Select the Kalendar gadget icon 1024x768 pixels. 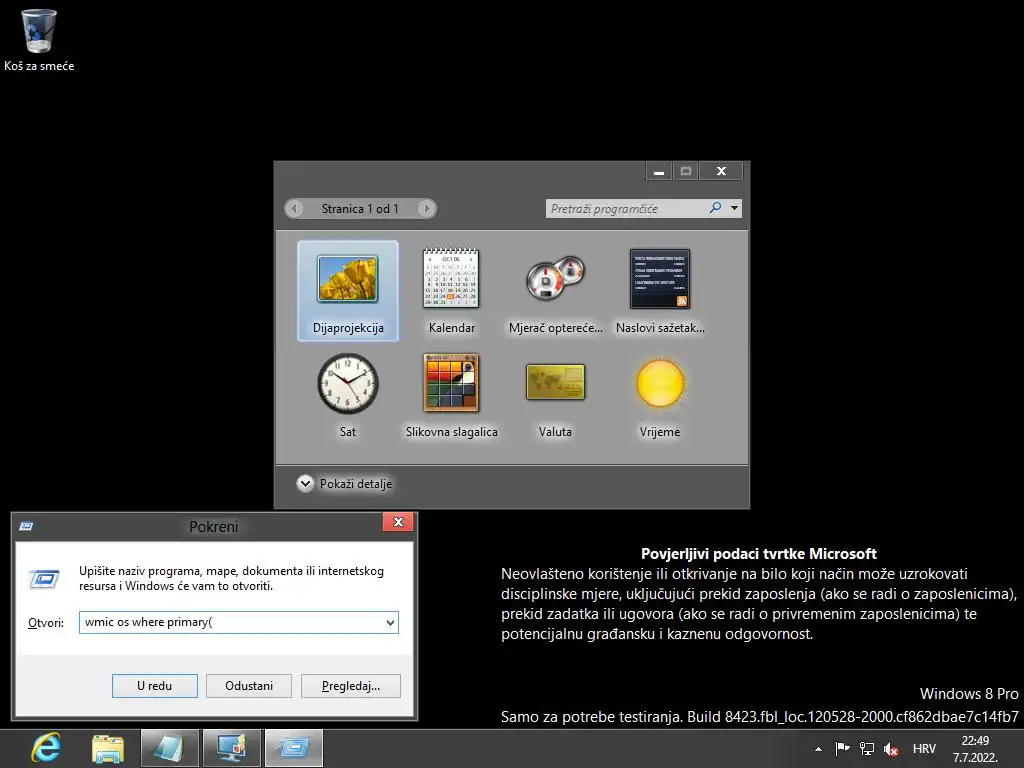[451, 279]
